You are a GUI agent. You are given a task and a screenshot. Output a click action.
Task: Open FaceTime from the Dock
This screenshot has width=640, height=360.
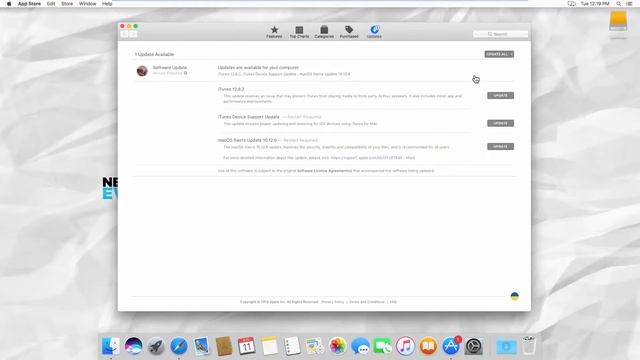pyautogui.click(x=383, y=346)
